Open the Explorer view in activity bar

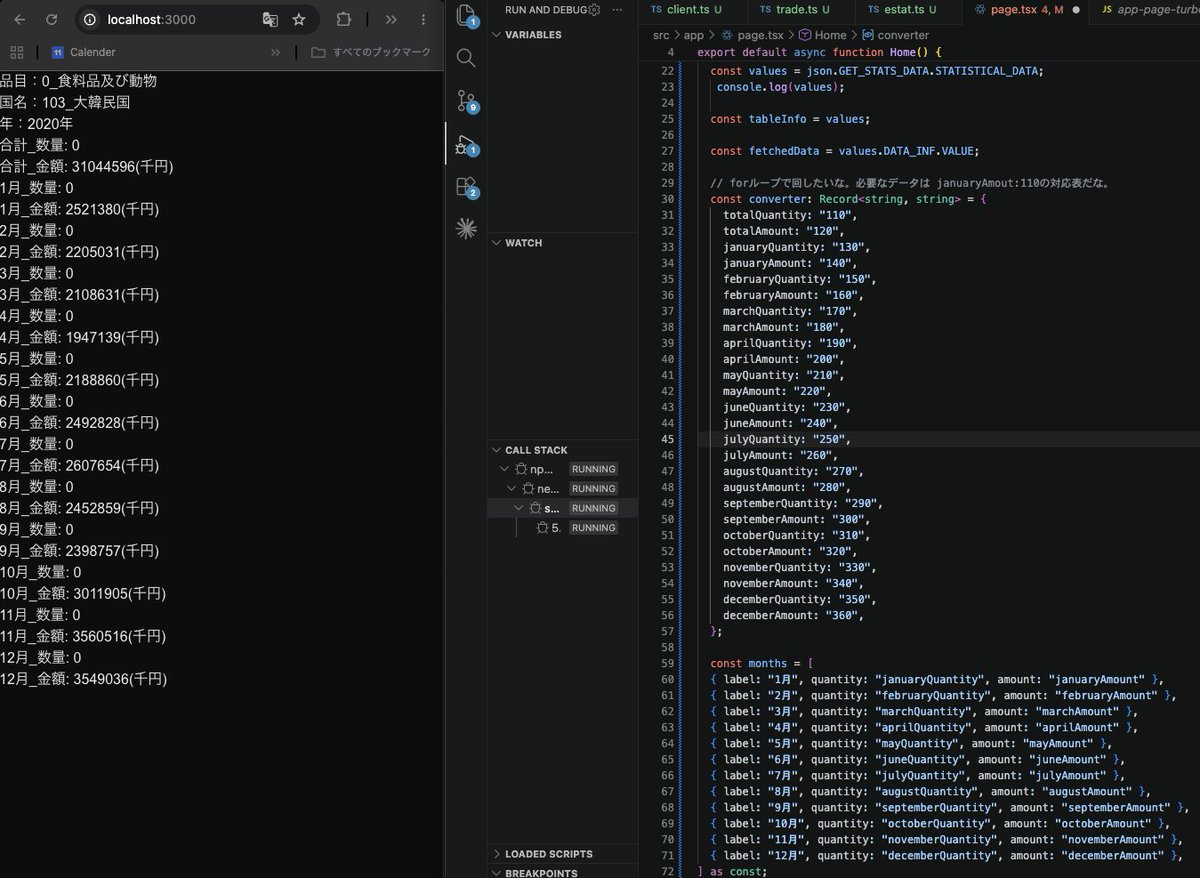coord(466,14)
